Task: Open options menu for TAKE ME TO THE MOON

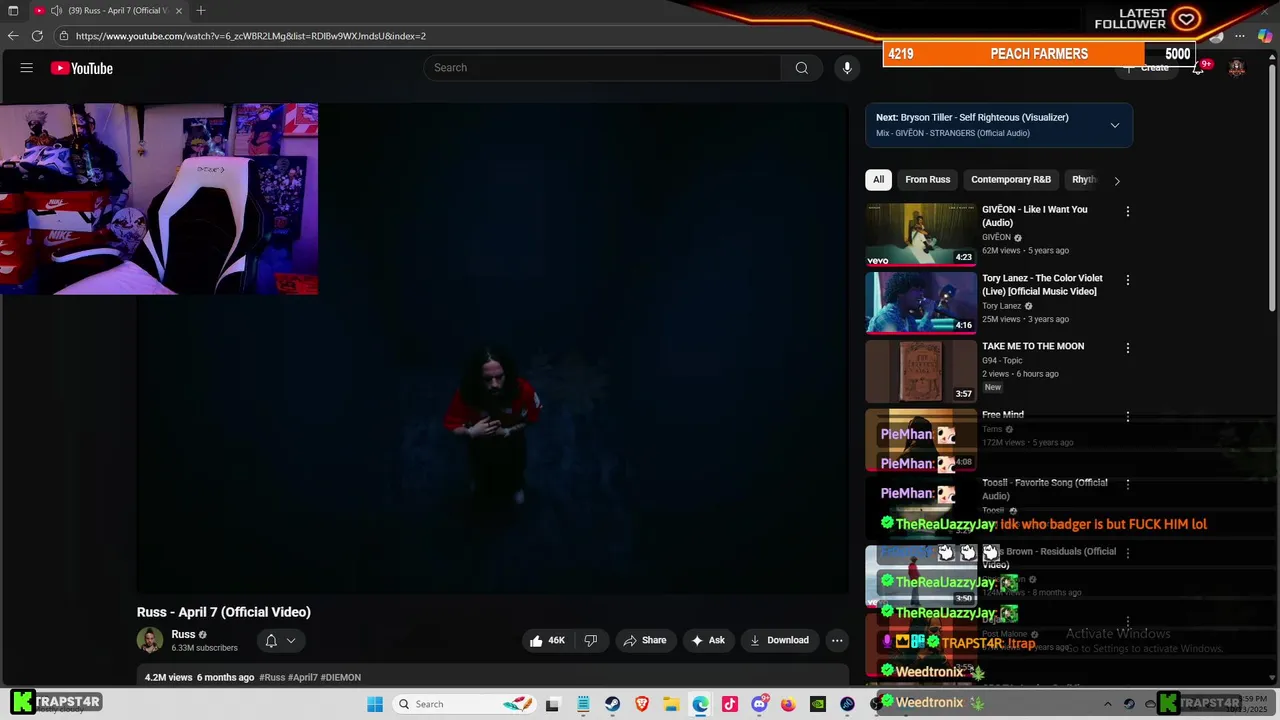Action: (x=1128, y=348)
